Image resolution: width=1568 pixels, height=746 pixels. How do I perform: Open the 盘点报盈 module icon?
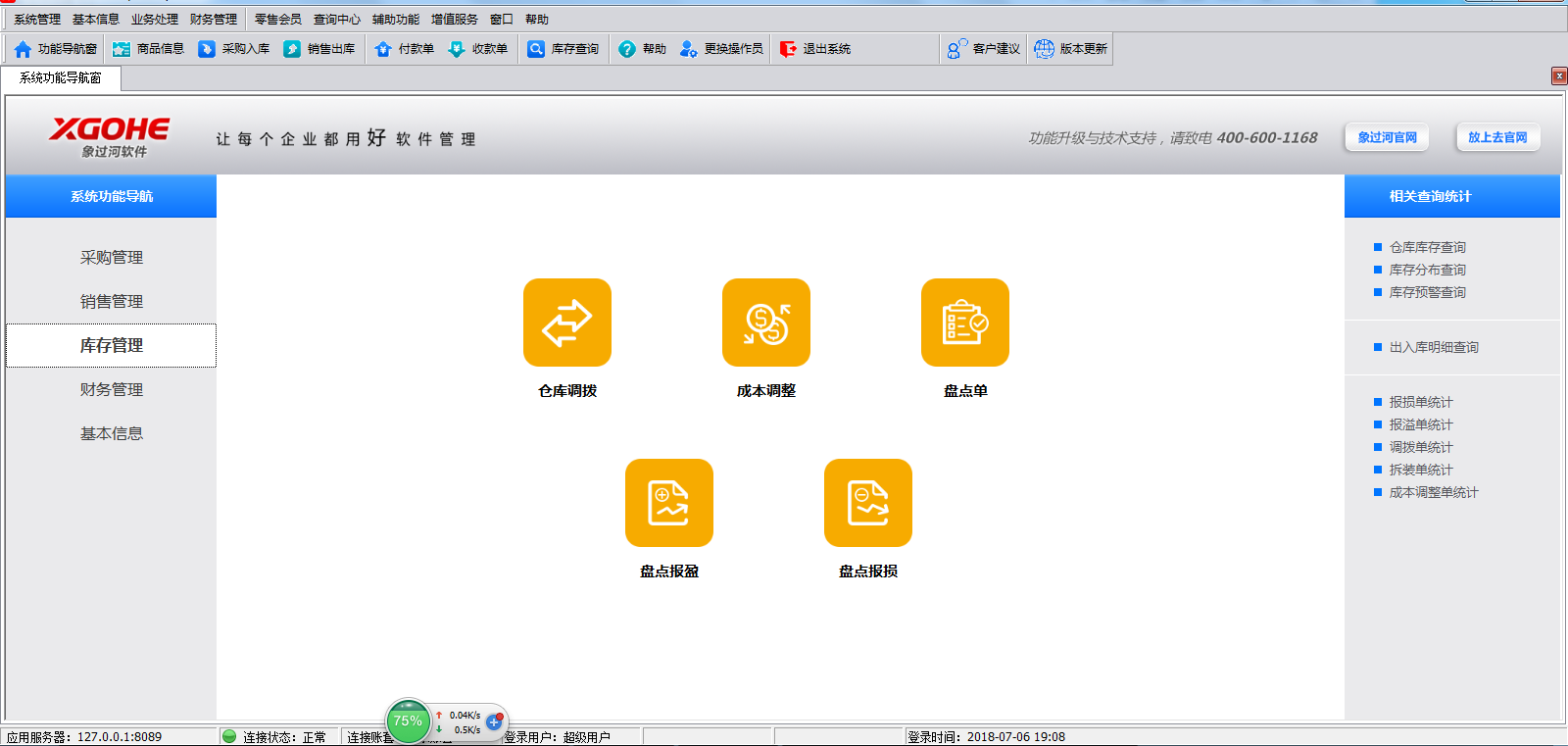[x=669, y=503]
